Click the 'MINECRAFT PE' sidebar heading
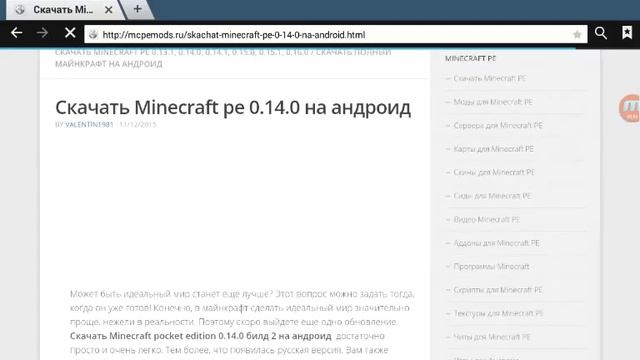 coord(471,59)
